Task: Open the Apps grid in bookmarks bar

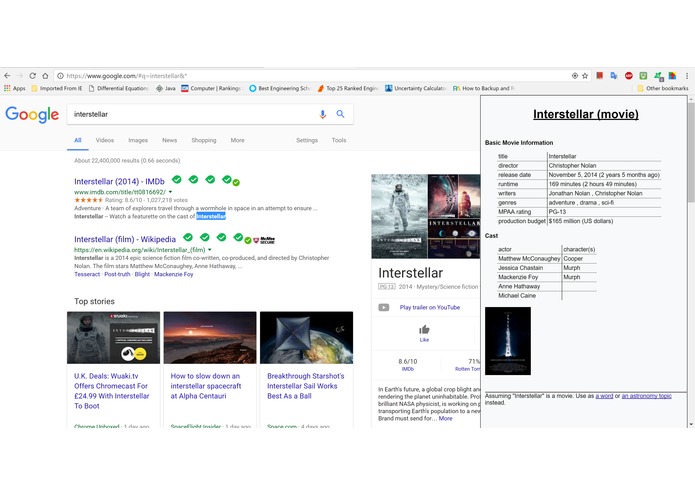Action: coord(15,88)
